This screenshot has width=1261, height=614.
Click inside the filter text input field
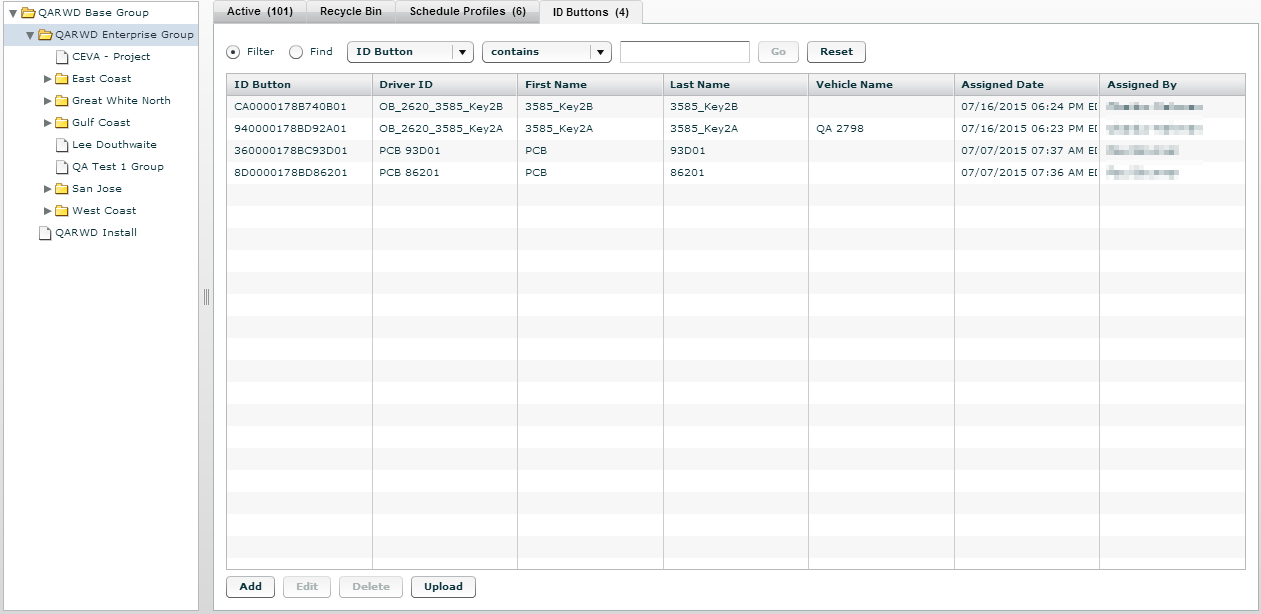pos(684,51)
